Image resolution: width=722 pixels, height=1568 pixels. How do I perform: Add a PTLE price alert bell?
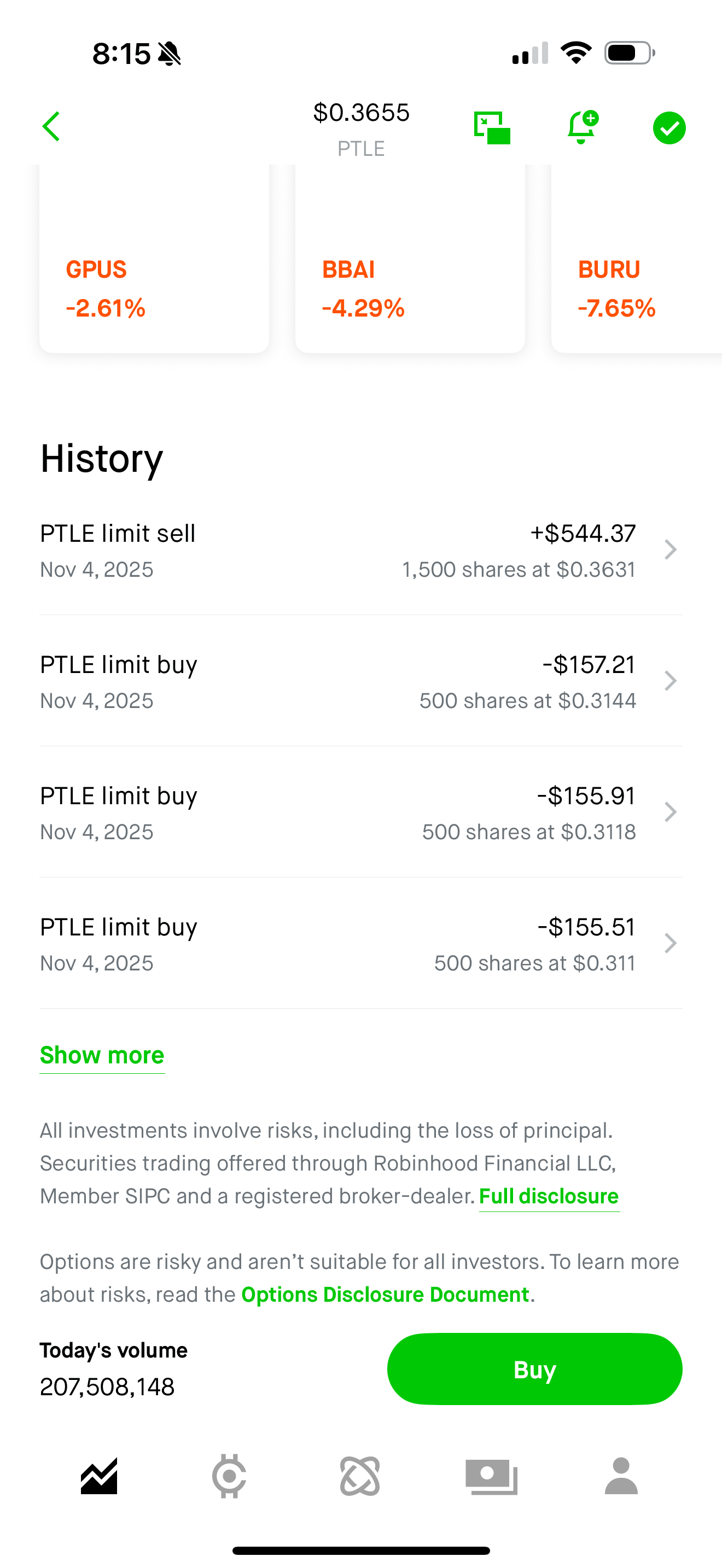click(581, 127)
